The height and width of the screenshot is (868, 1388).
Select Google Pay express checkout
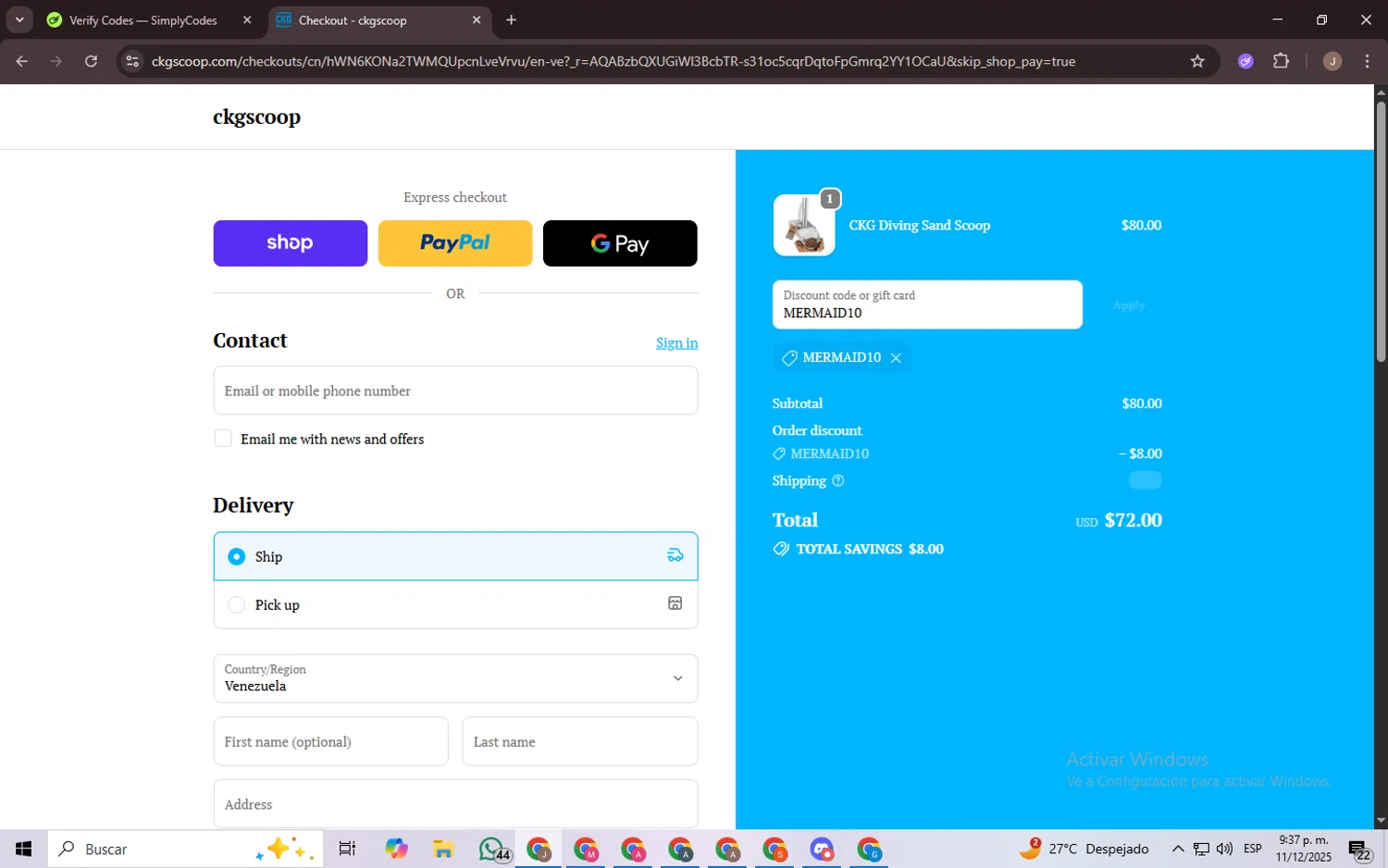[x=620, y=243]
